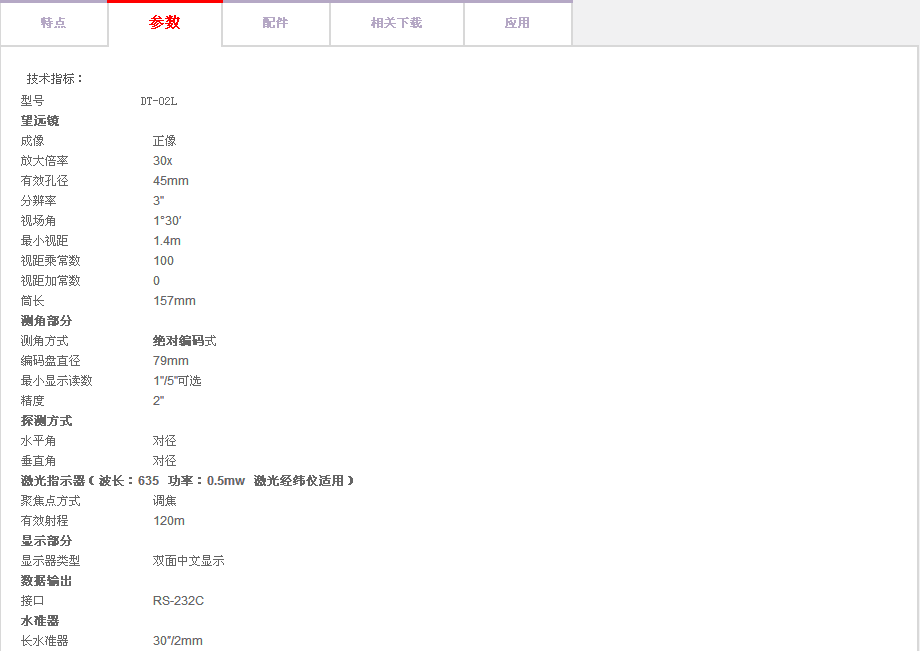Open the 应用 tab

517,23
